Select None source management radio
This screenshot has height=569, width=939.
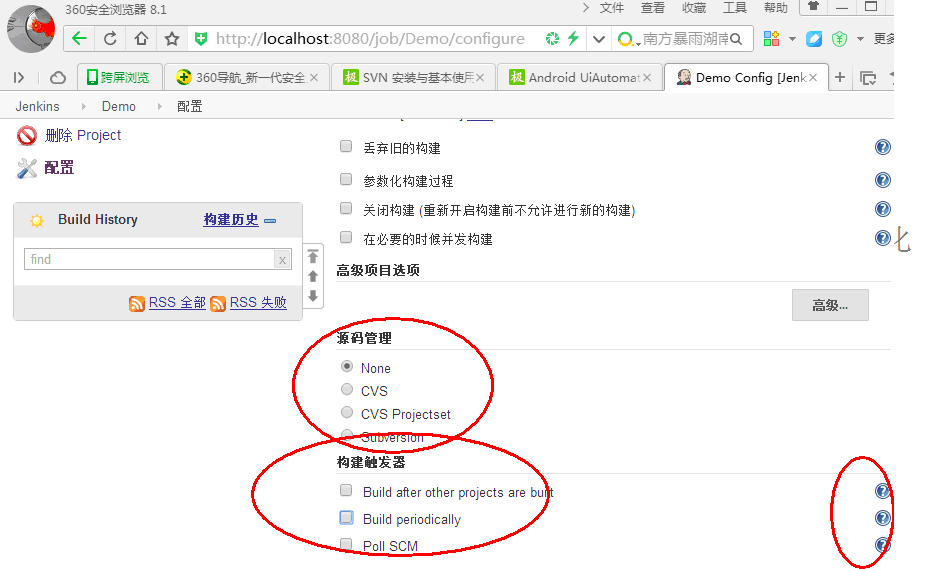click(347, 366)
